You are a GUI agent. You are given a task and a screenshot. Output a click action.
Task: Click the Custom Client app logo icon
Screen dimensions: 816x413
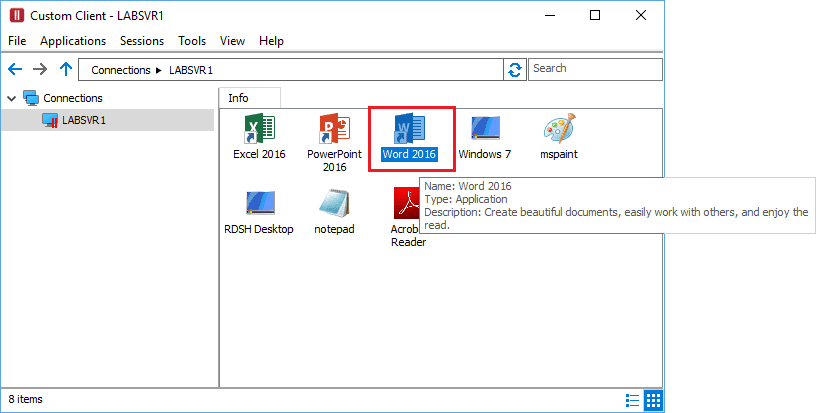pyautogui.click(x=17, y=16)
